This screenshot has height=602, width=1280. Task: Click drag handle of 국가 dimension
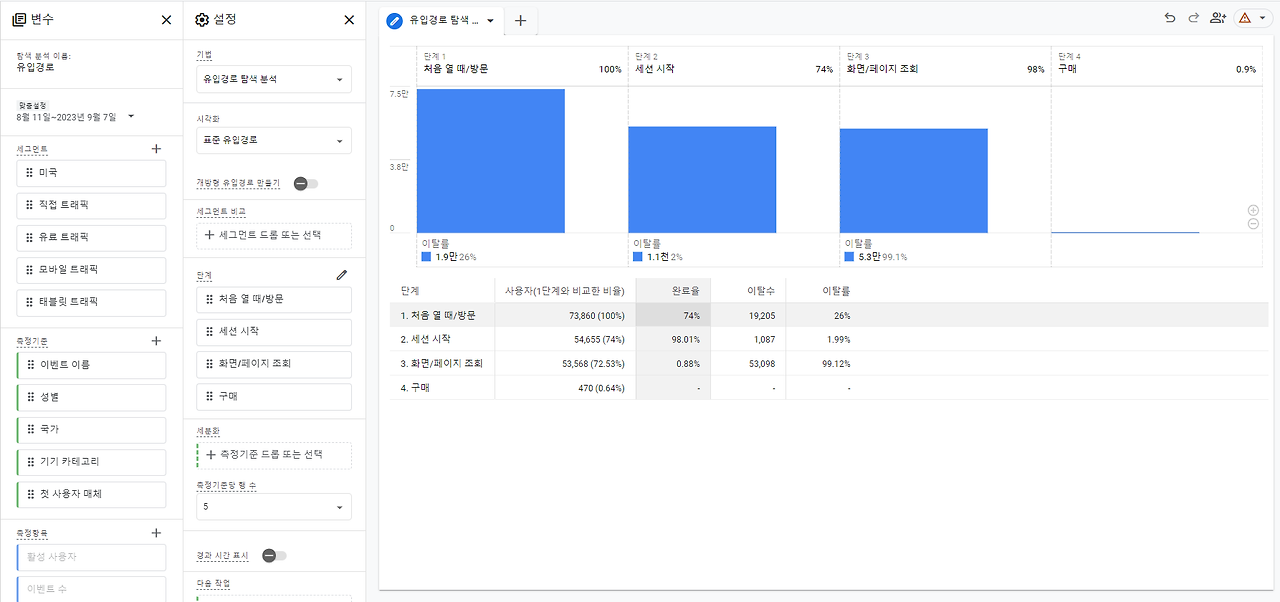(29, 429)
